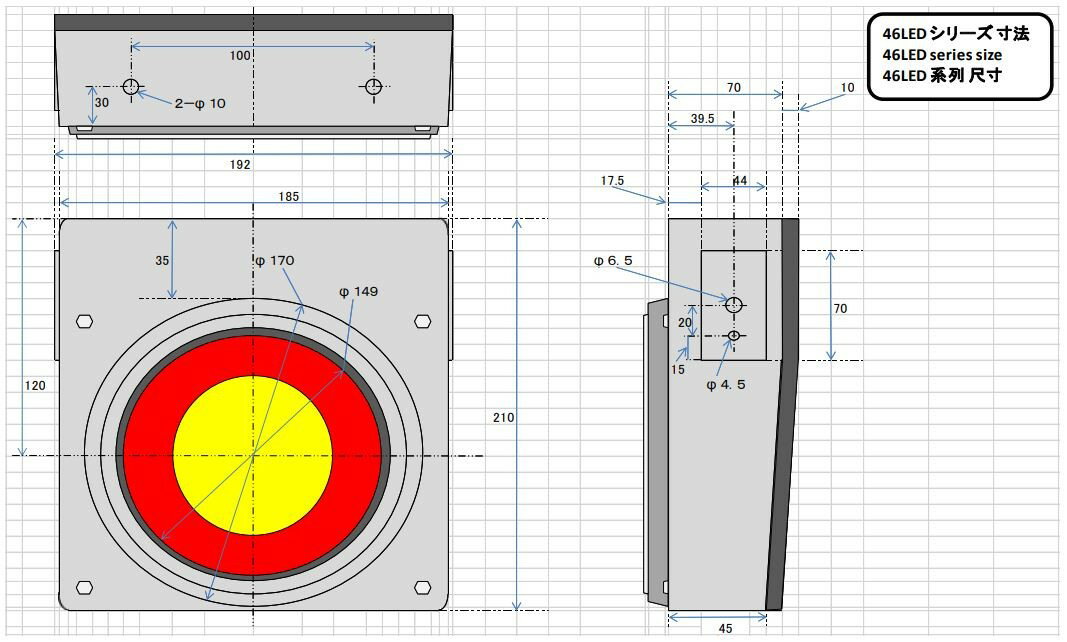Click the yellow center circle of the lamp
Viewport: 1067px width, 642px height.
click(x=252, y=455)
